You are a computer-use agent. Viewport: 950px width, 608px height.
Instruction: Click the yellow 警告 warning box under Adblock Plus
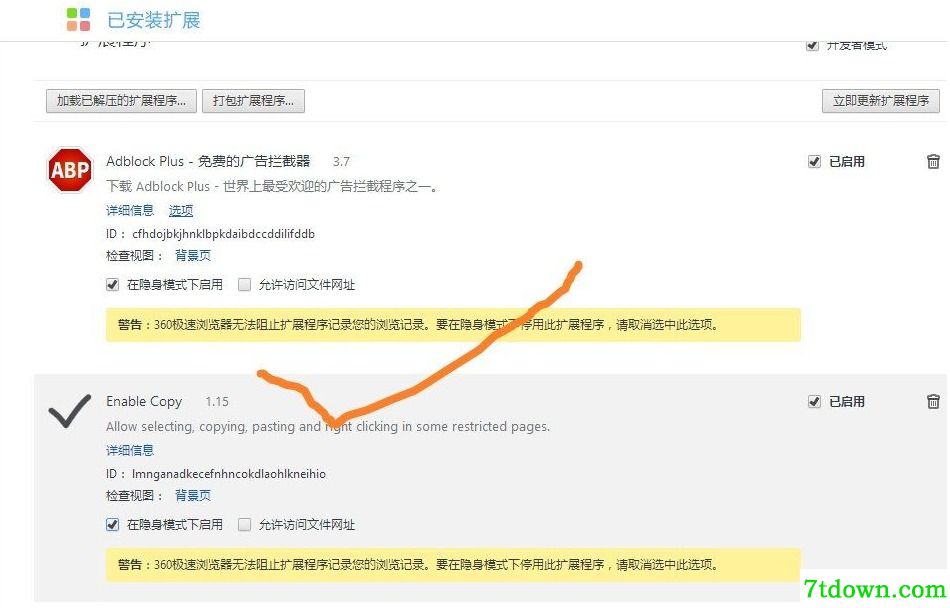pyautogui.click(x=453, y=325)
